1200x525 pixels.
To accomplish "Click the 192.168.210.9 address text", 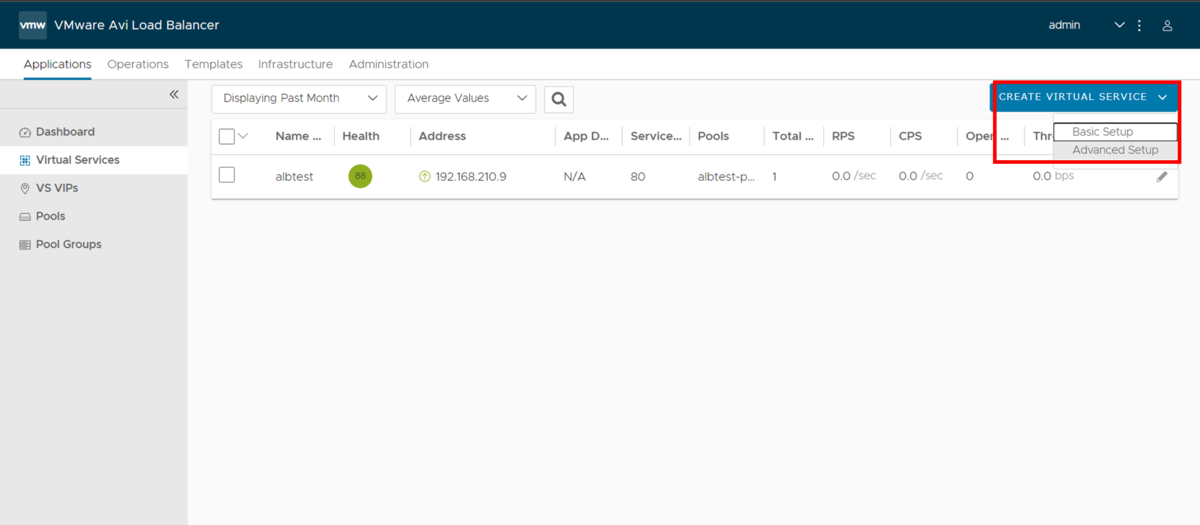I will (x=471, y=176).
